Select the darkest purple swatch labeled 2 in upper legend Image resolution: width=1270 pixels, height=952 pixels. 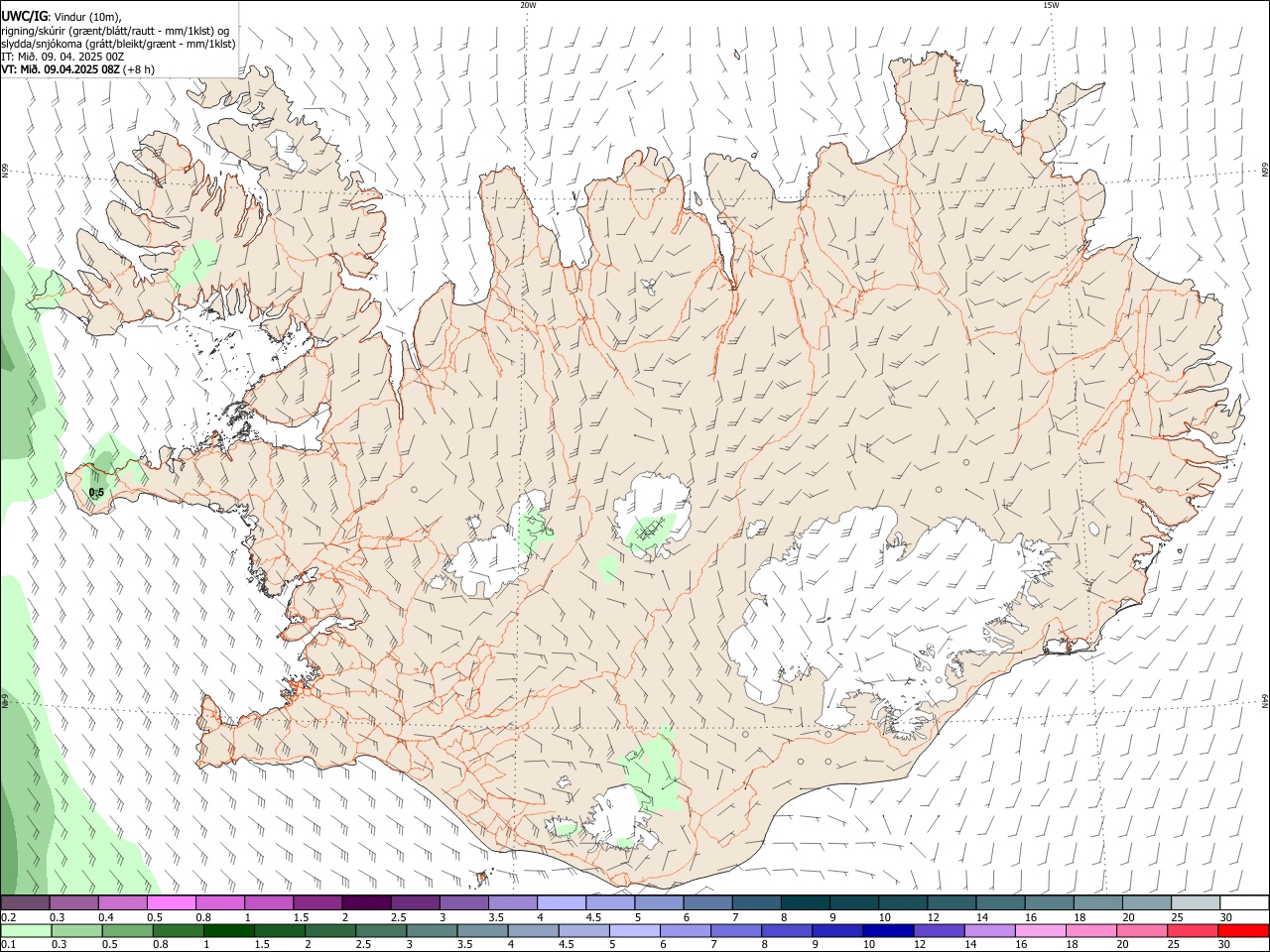pos(365,903)
